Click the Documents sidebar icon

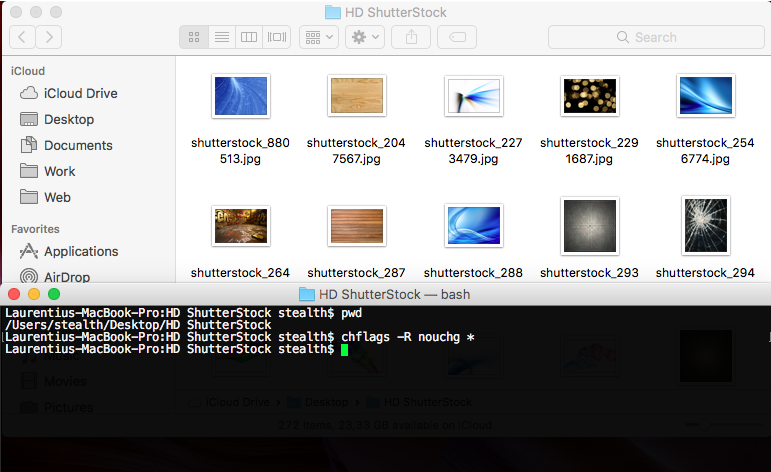(29, 145)
